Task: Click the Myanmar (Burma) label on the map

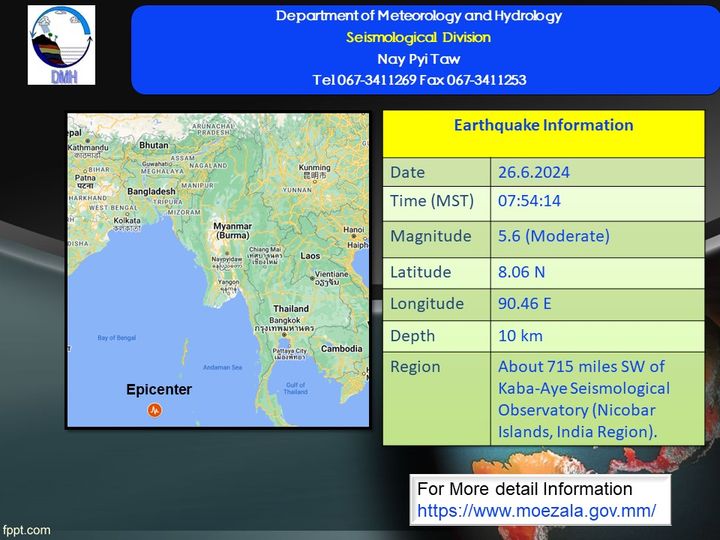Action: point(233,231)
